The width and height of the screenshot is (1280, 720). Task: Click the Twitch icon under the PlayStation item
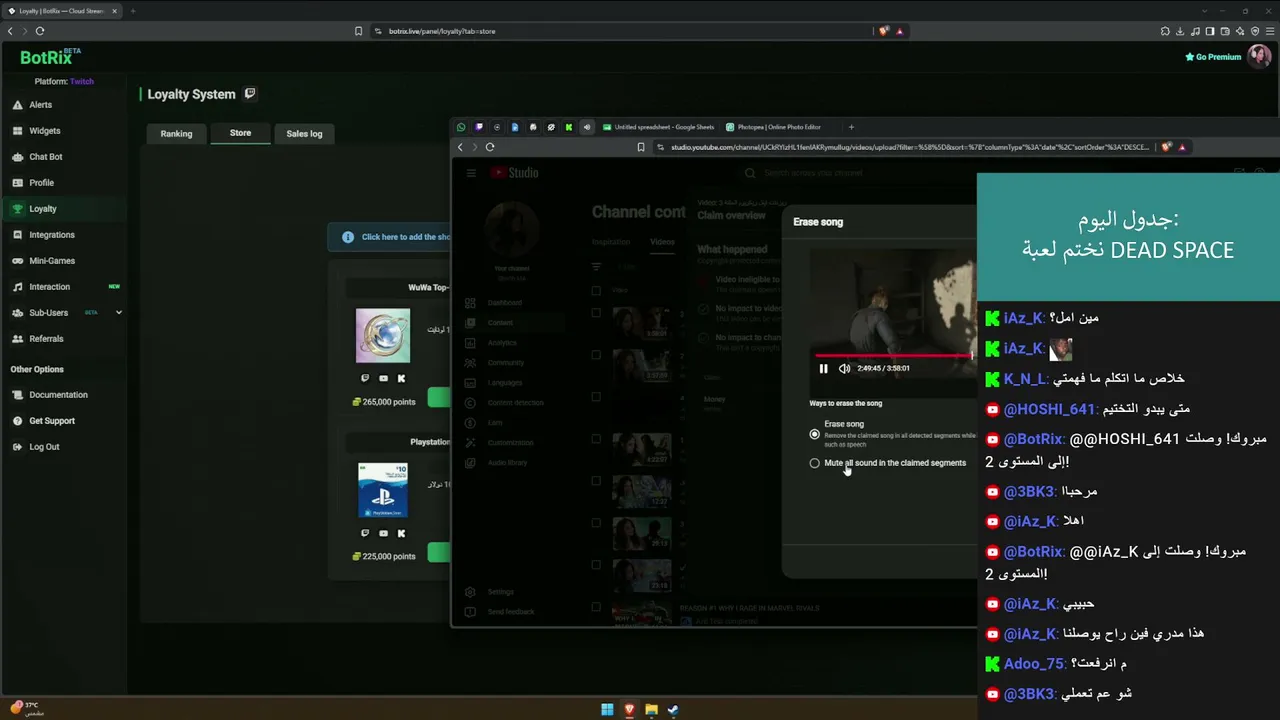[365, 533]
